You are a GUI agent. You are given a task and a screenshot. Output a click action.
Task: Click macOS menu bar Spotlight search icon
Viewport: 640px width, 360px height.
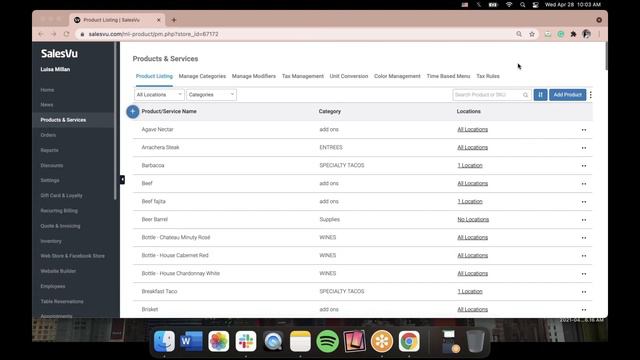(522, 5)
